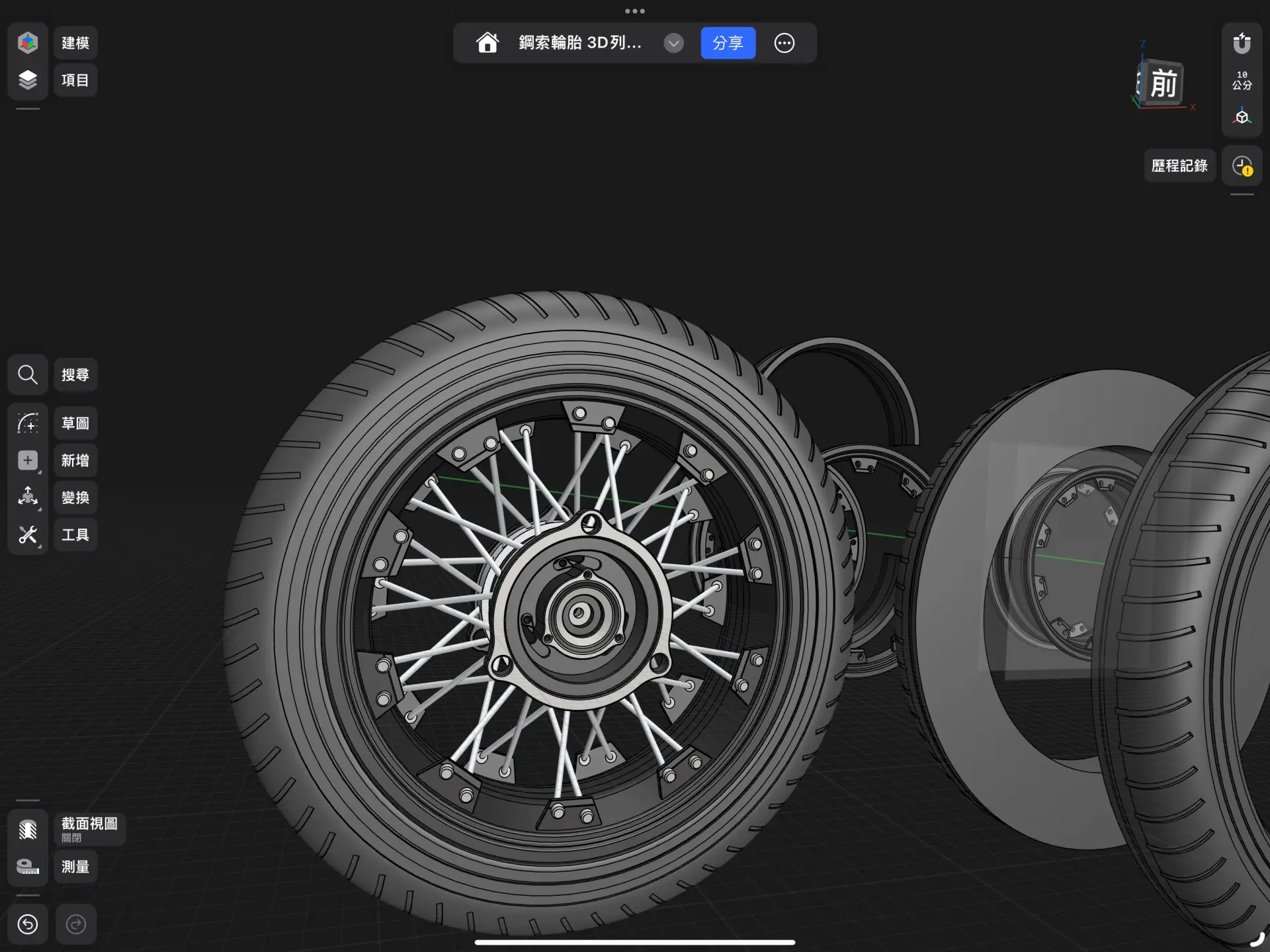Open the Tools wrench icon
The height and width of the screenshot is (952, 1270).
[28, 535]
